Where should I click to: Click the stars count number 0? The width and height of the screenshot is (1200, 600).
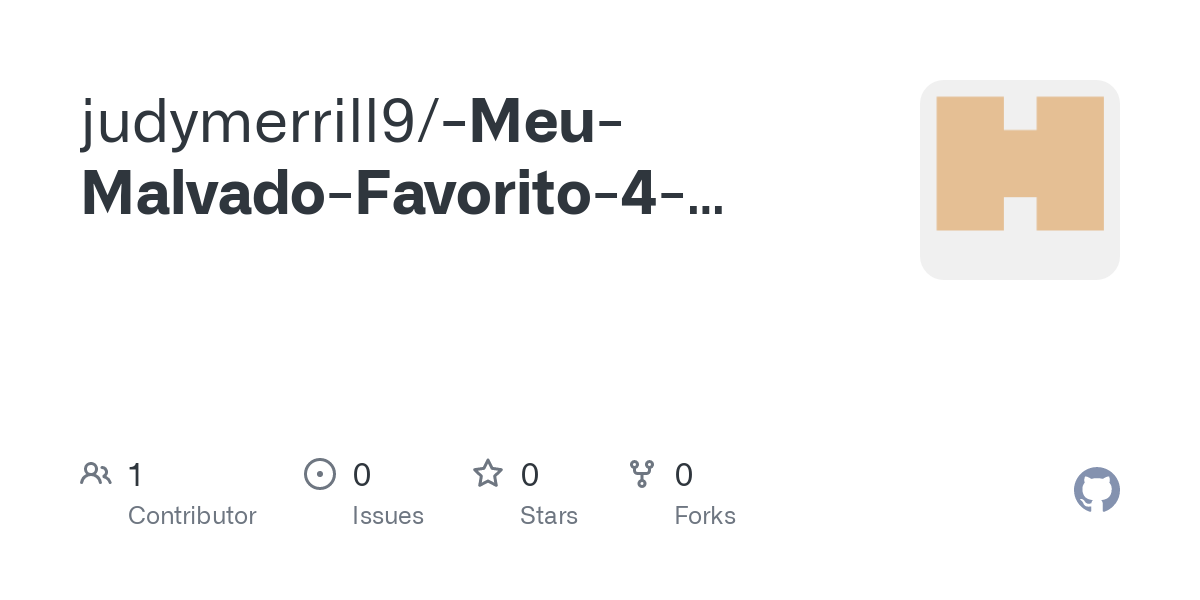(530, 475)
